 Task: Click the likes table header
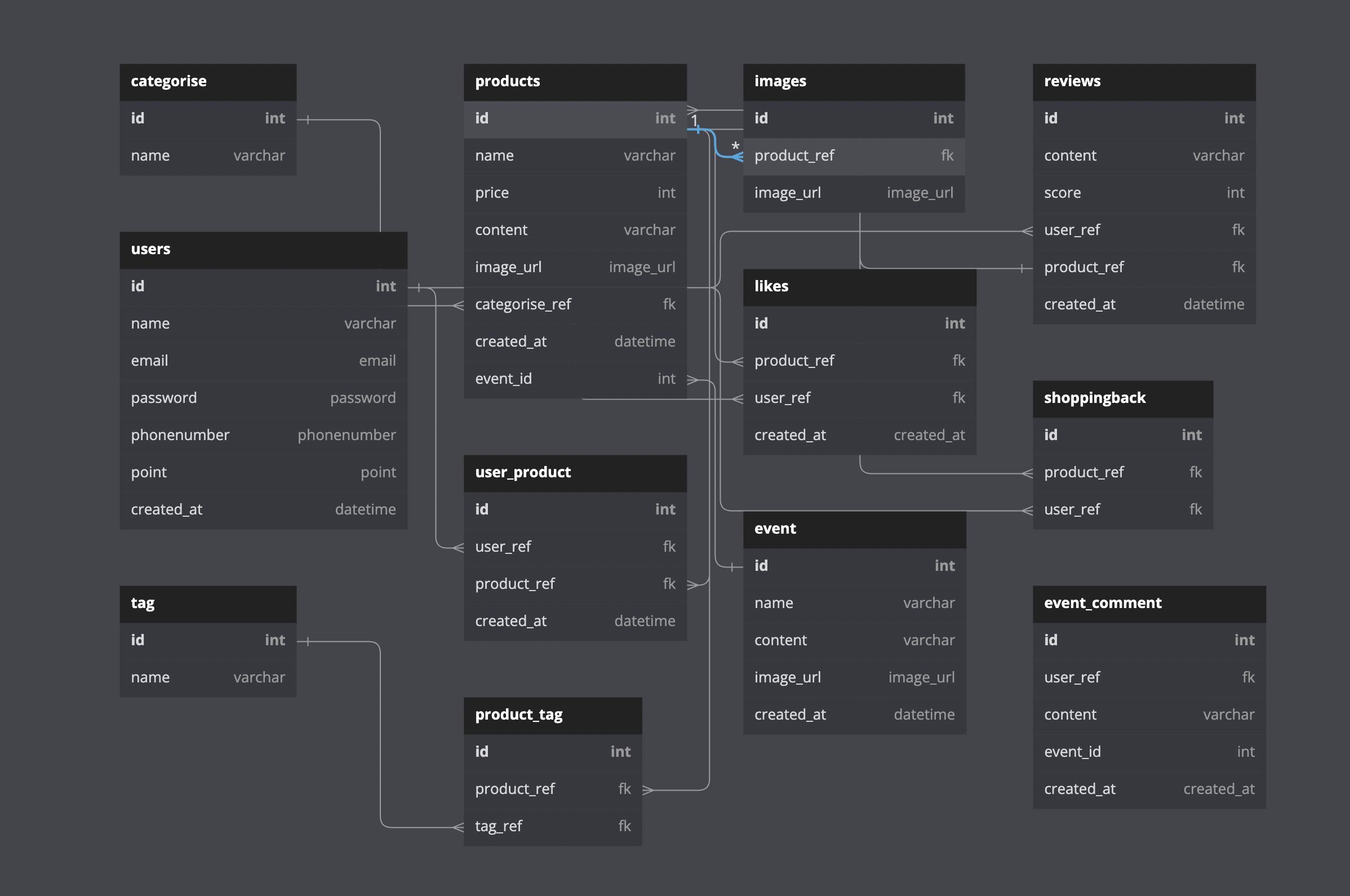click(859, 286)
